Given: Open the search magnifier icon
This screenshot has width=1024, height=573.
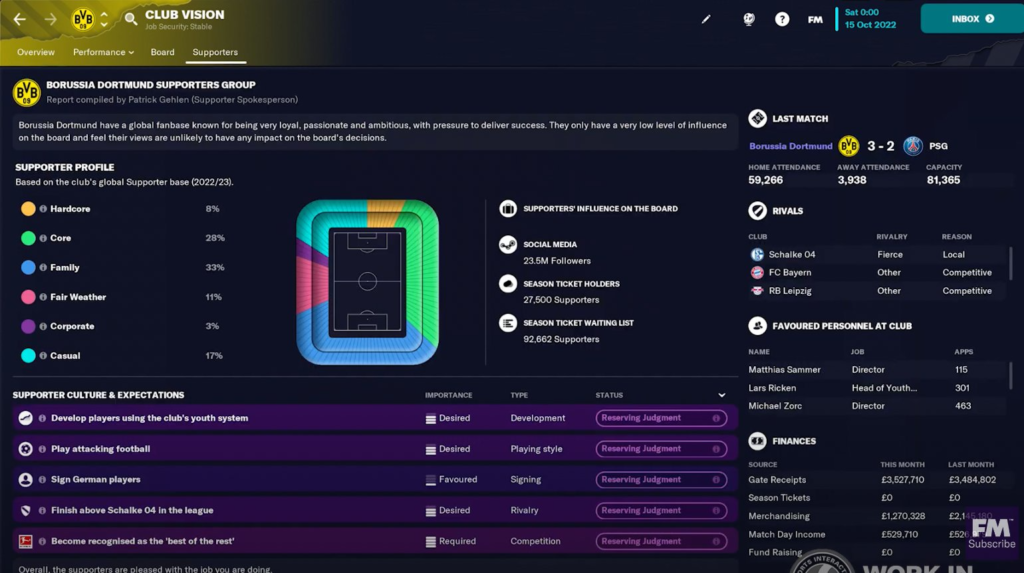Looking at the screenshot, I should [131, 19].
